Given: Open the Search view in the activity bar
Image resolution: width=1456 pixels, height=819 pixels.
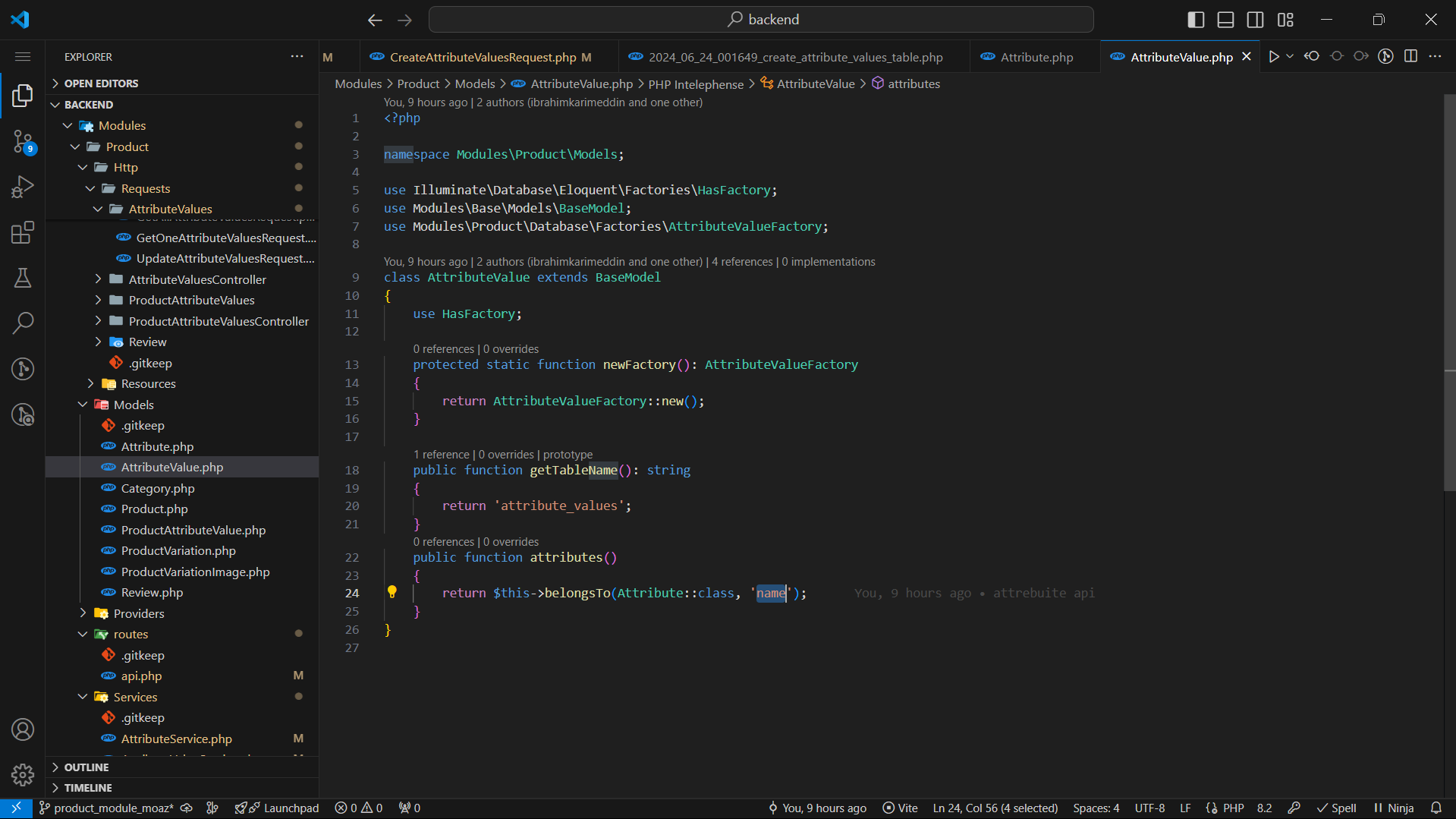Looking at the screenshot, I should click(x=23, y=323).
